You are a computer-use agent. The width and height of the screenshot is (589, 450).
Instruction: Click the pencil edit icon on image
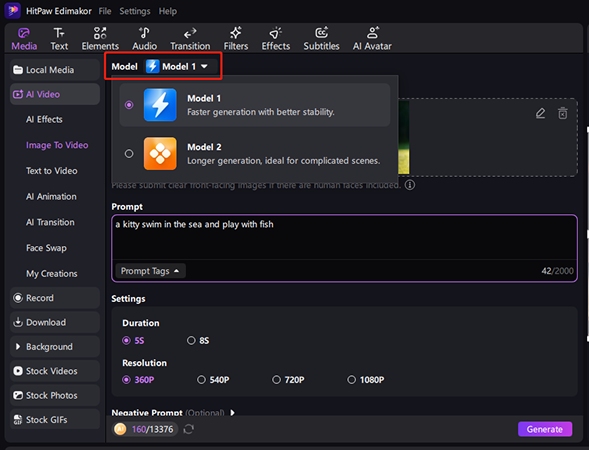(540, 113)
